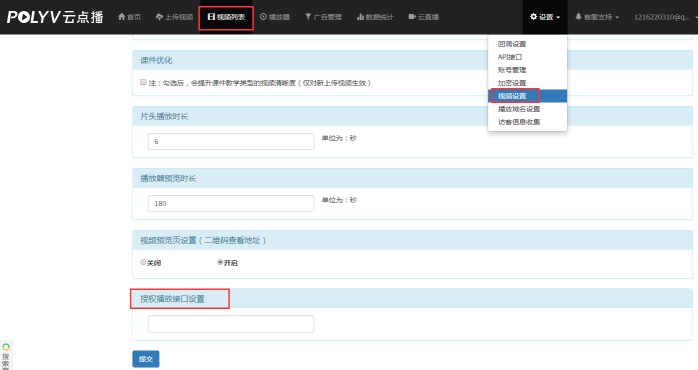
Task: Enable the 课件优化 checkbox
Action: (x=143, y=82)
